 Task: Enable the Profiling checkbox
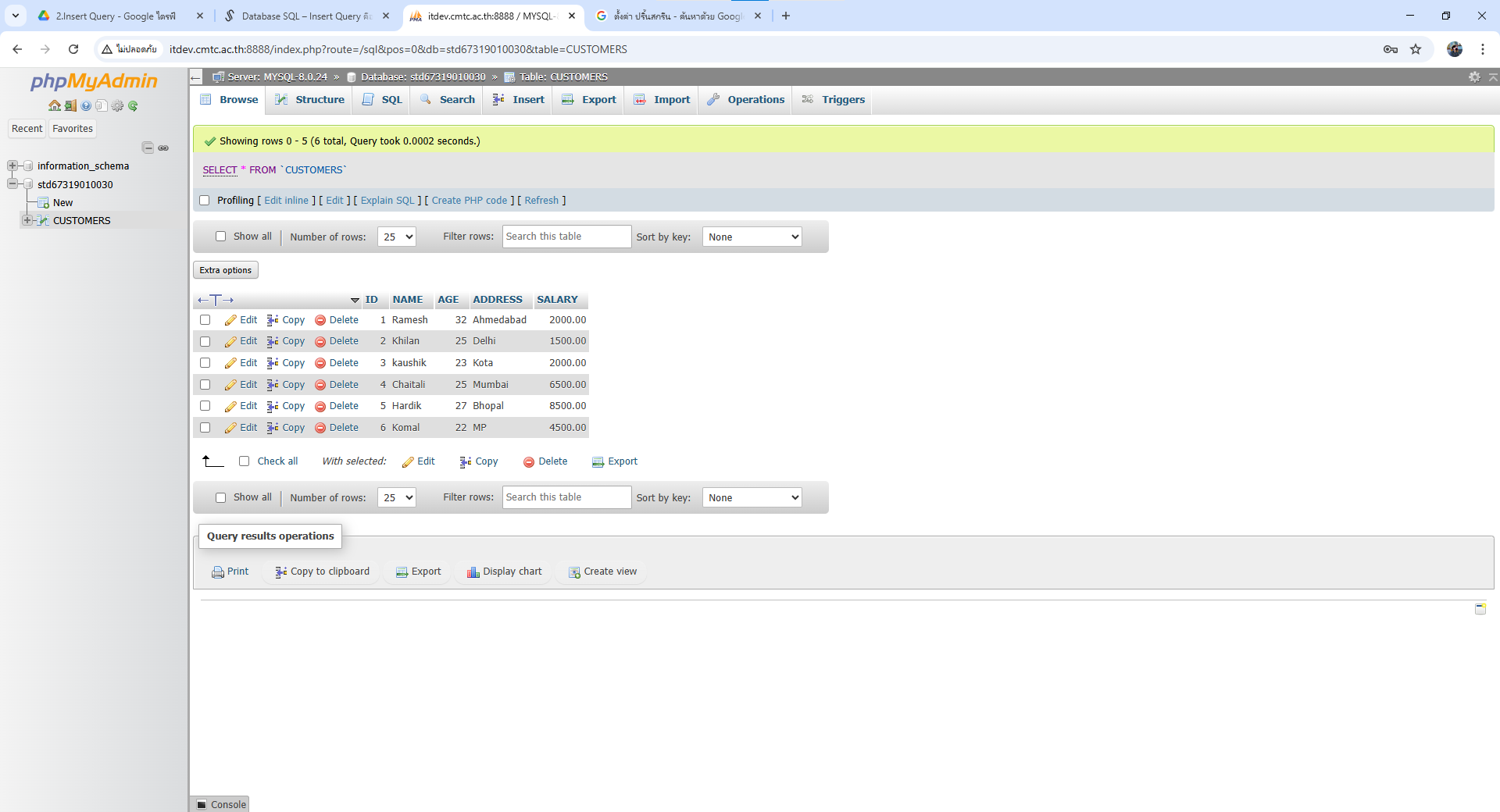point(205,201)
